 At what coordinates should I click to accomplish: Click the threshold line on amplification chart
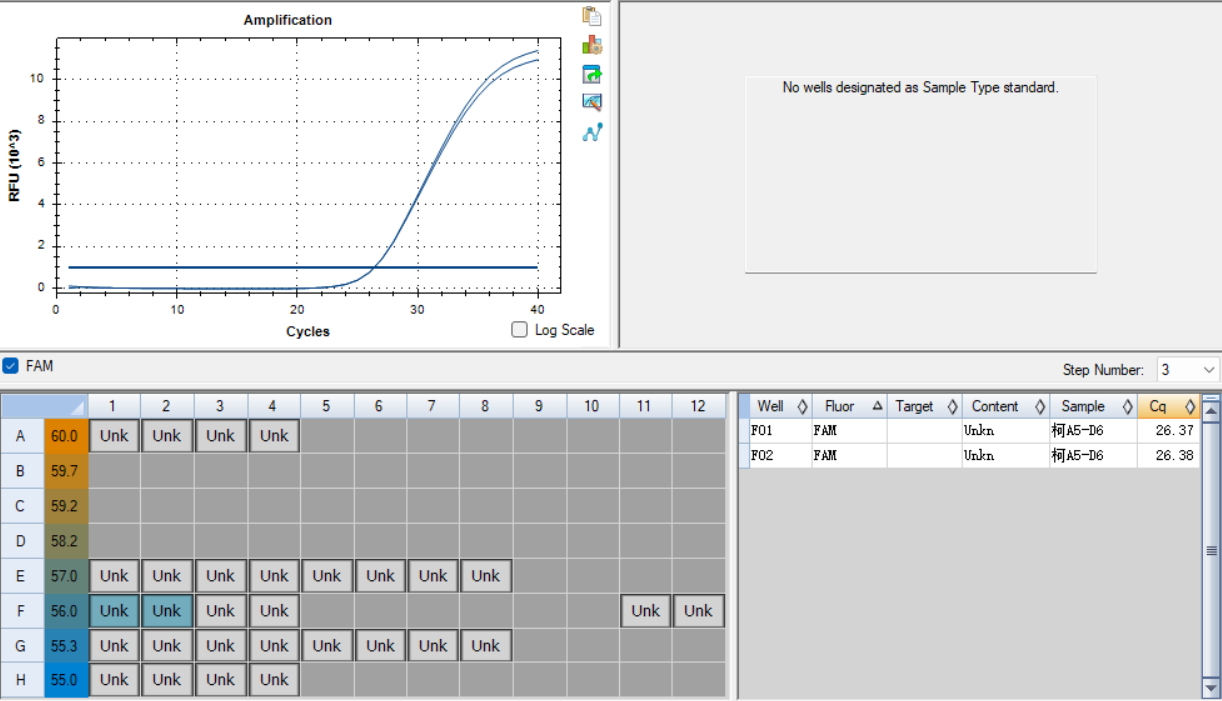tap(303, 267)
